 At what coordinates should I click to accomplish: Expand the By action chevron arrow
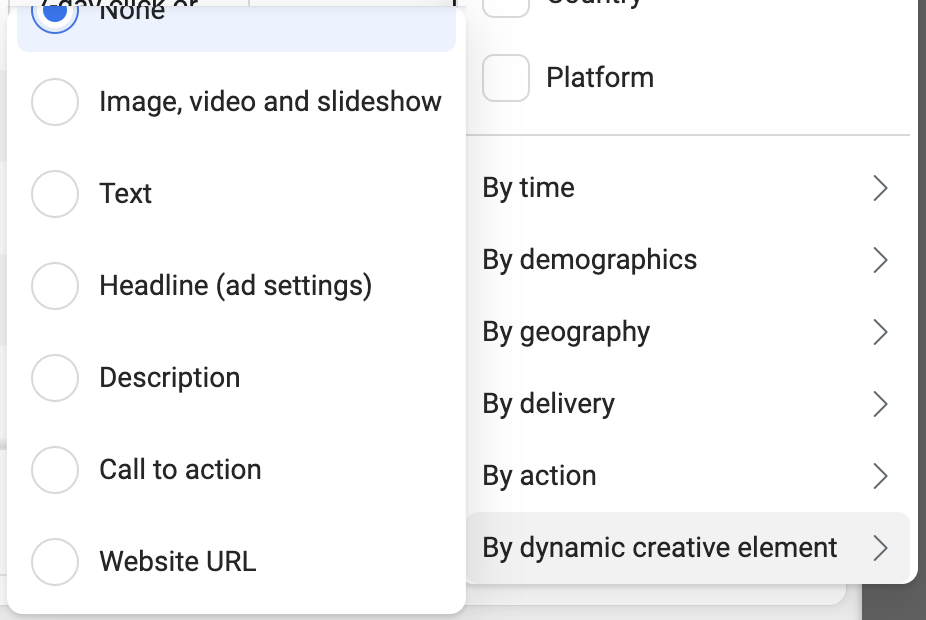(x=880, y=477)
